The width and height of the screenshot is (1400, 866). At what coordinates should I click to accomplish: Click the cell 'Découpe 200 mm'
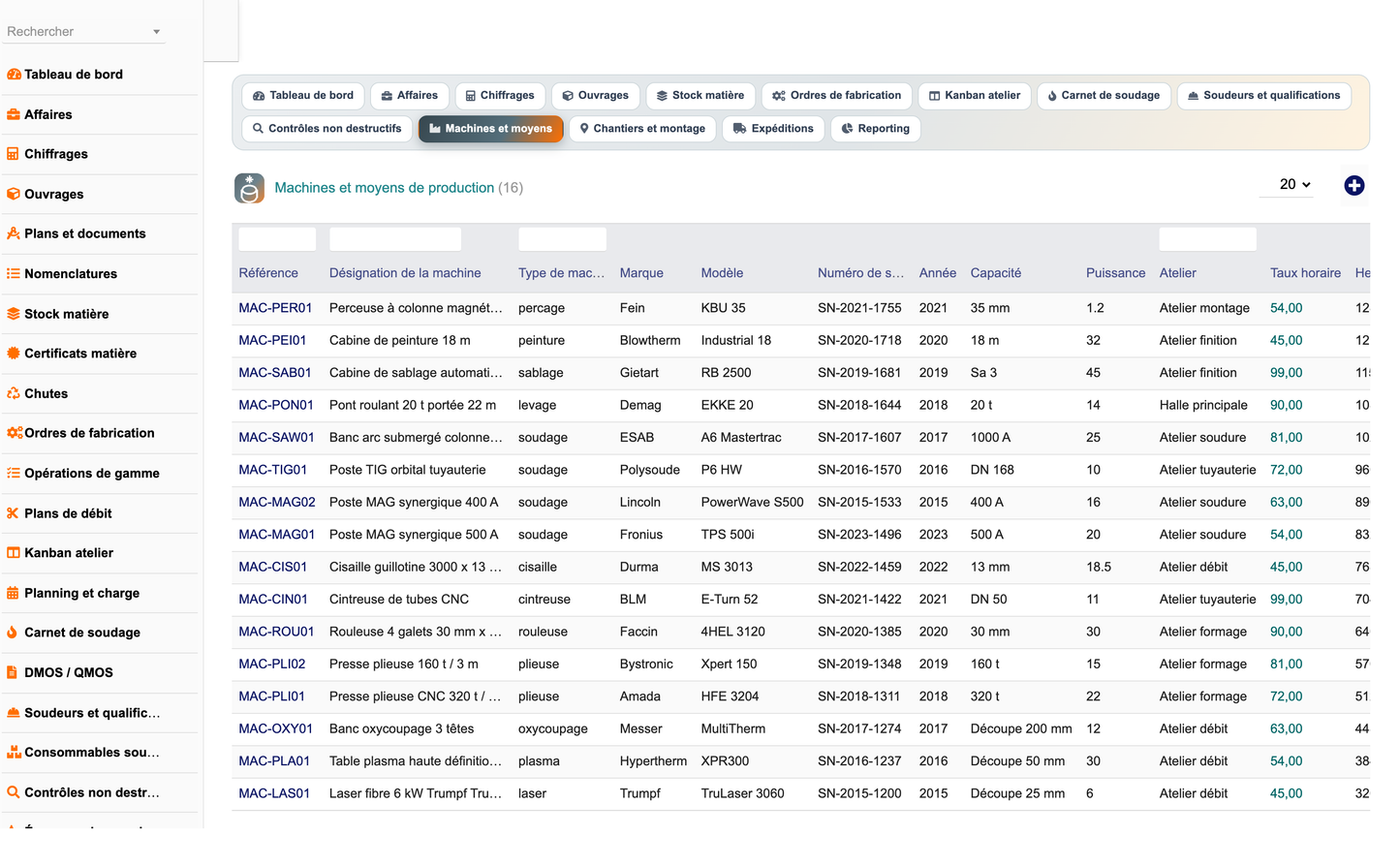[1021, 728]
